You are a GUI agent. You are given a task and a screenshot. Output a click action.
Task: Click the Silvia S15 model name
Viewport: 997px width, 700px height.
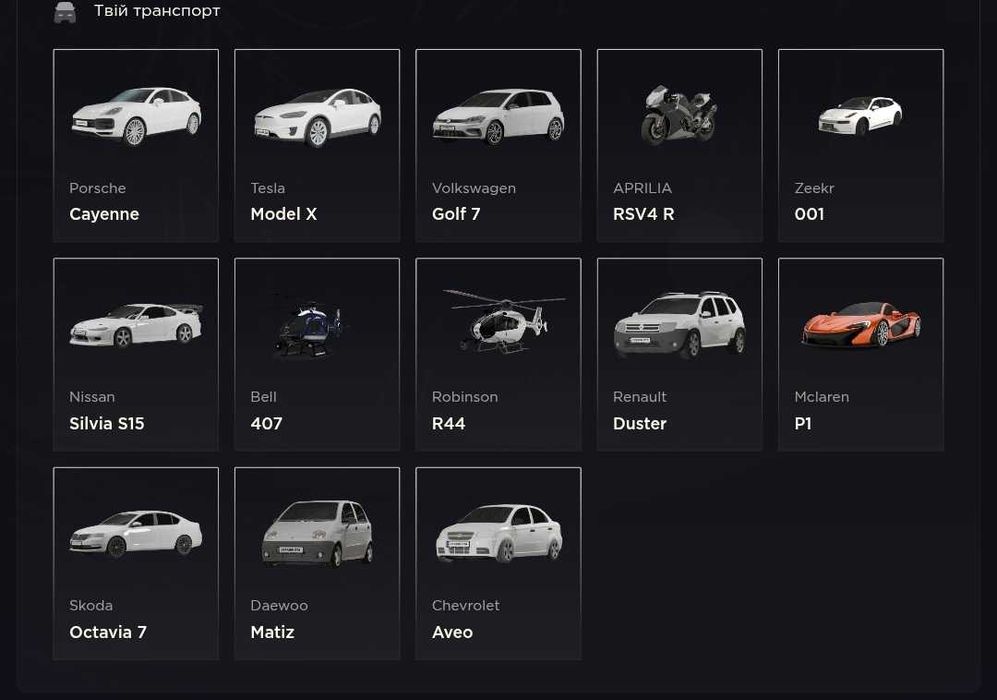[x=107, y=423]
